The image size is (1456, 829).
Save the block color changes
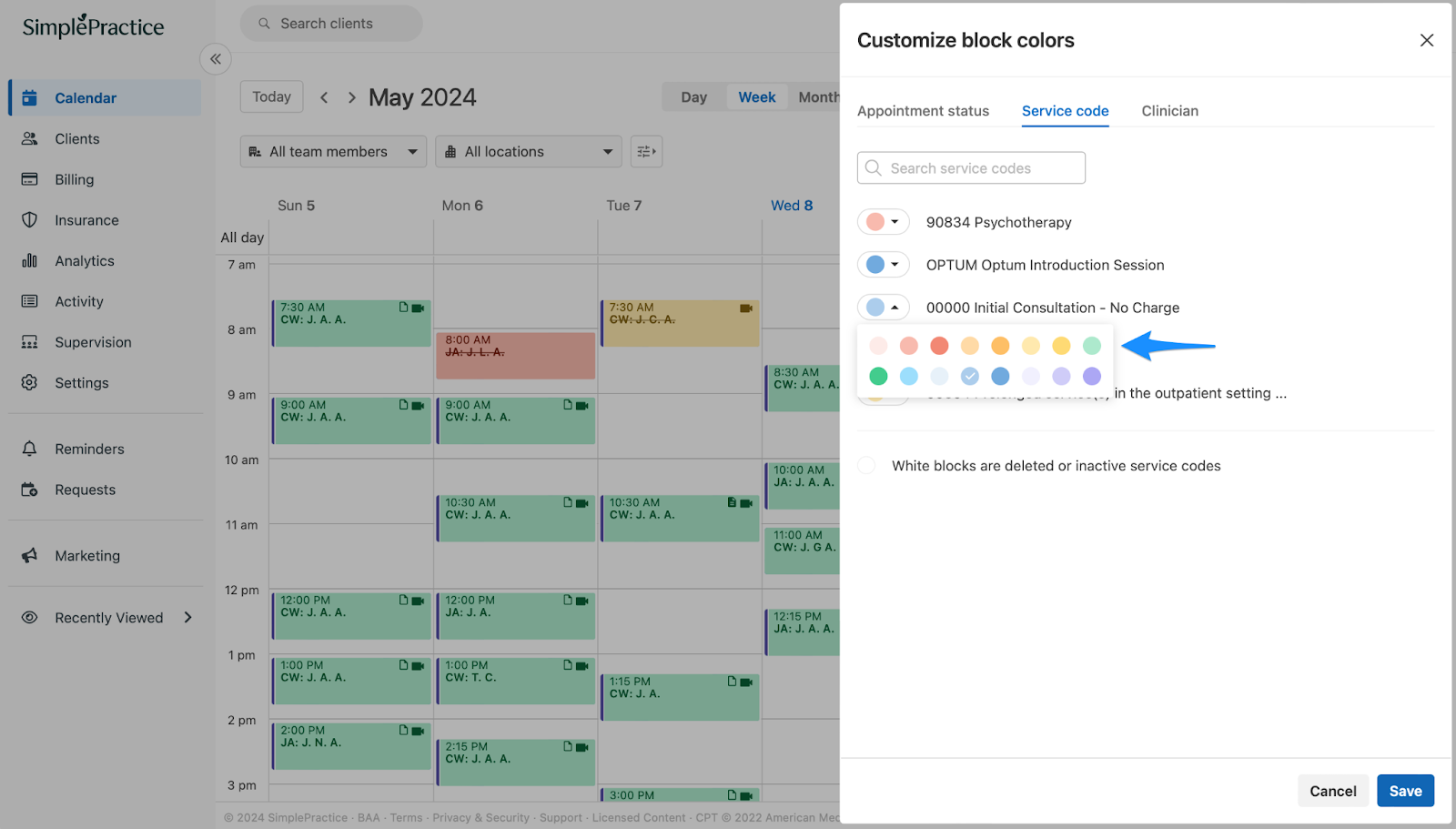pos(1405,791)
